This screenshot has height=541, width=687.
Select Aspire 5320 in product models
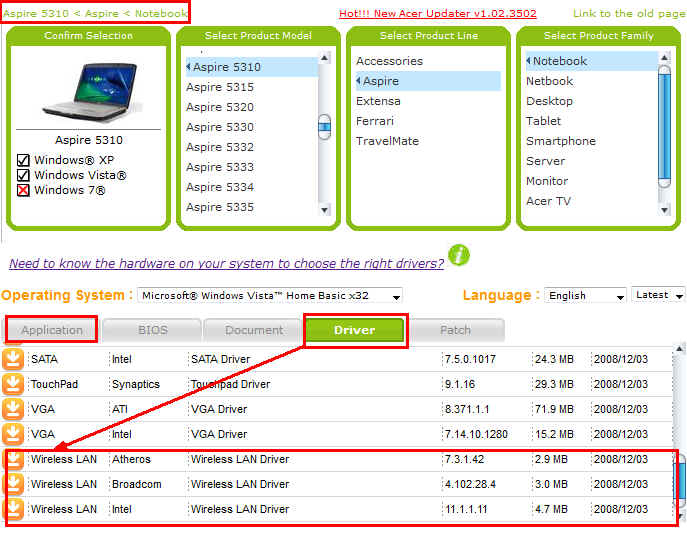(x=220, y=107)
